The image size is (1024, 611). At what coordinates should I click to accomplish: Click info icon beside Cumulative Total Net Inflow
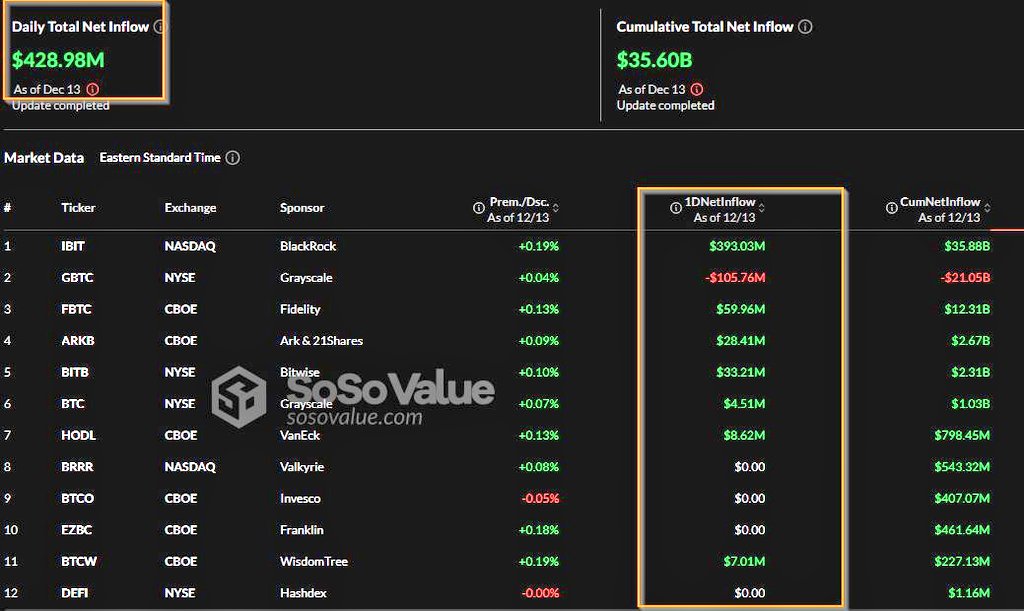point(805,27)
